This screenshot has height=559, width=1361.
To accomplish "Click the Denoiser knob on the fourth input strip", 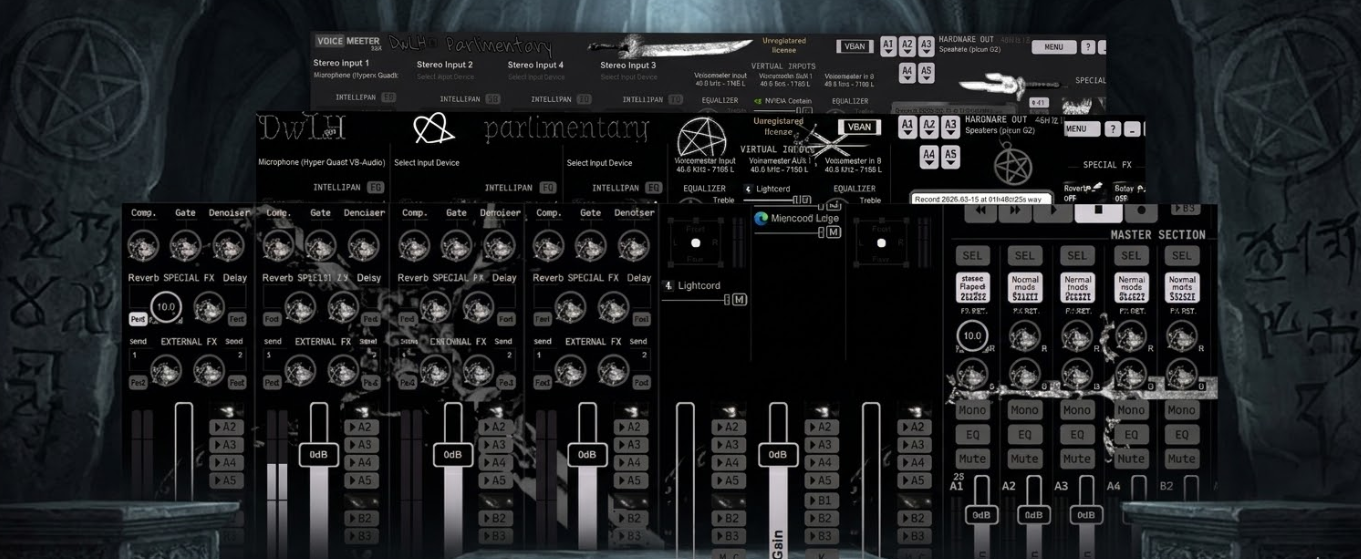I will 633,244.
